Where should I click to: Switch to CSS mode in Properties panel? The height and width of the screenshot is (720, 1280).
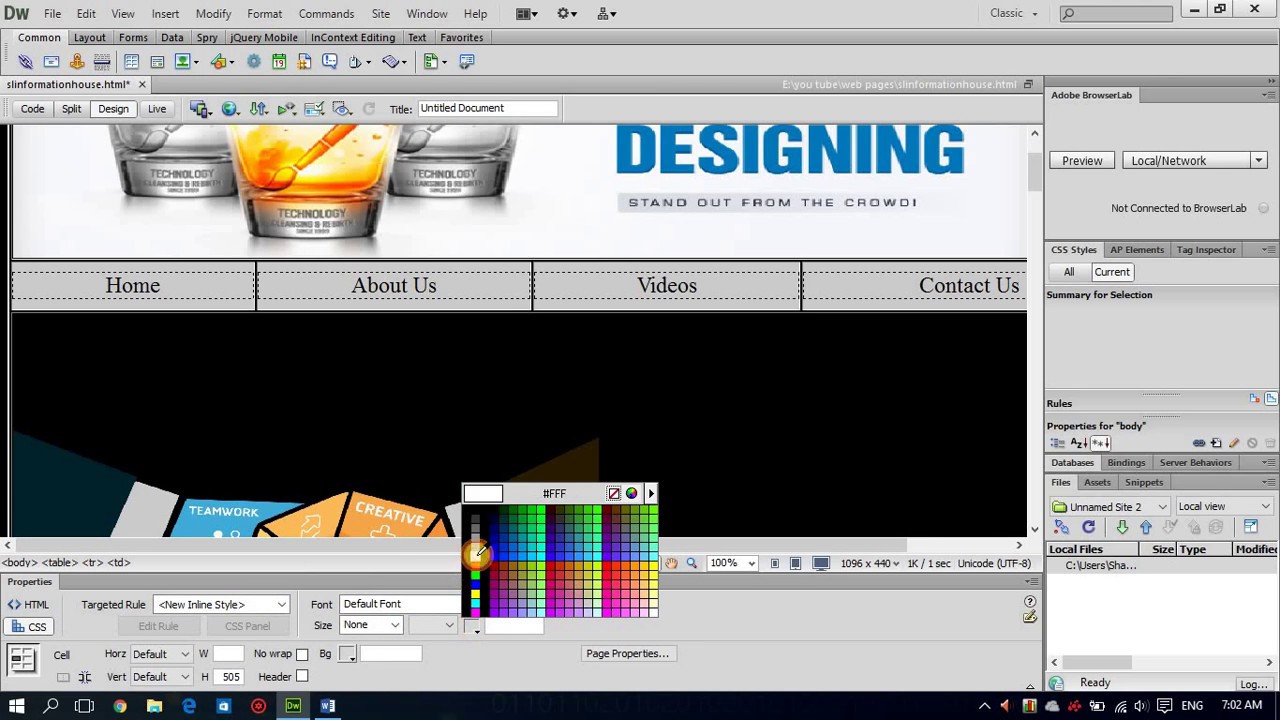[x=28, y=627]
